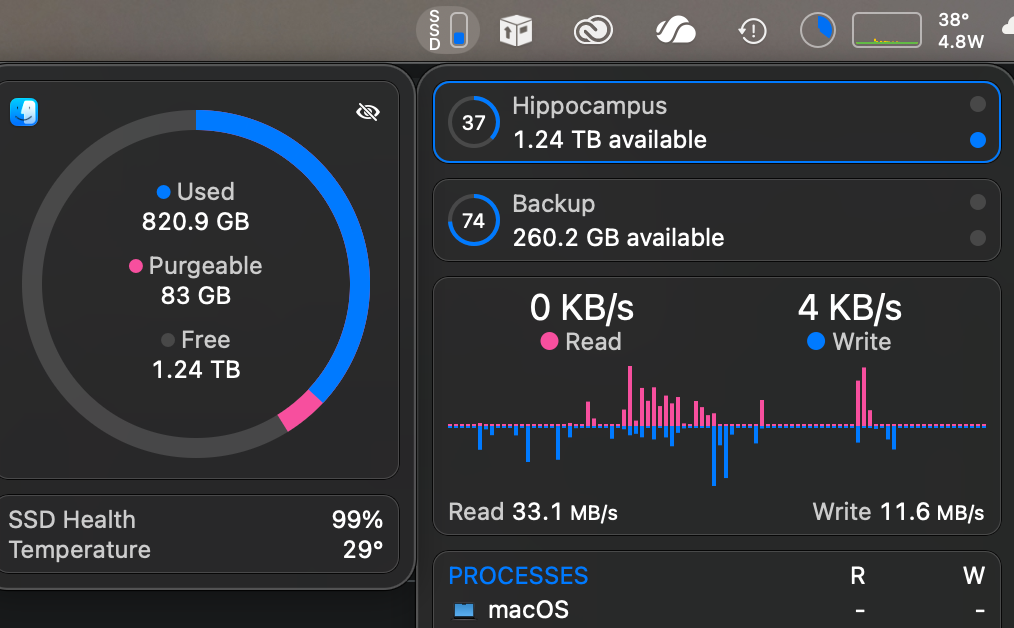This screenshot has height=628, width=1014.
Task: Click the pink Purgeable segment of the disk ring
Action: tap(300, 411)
